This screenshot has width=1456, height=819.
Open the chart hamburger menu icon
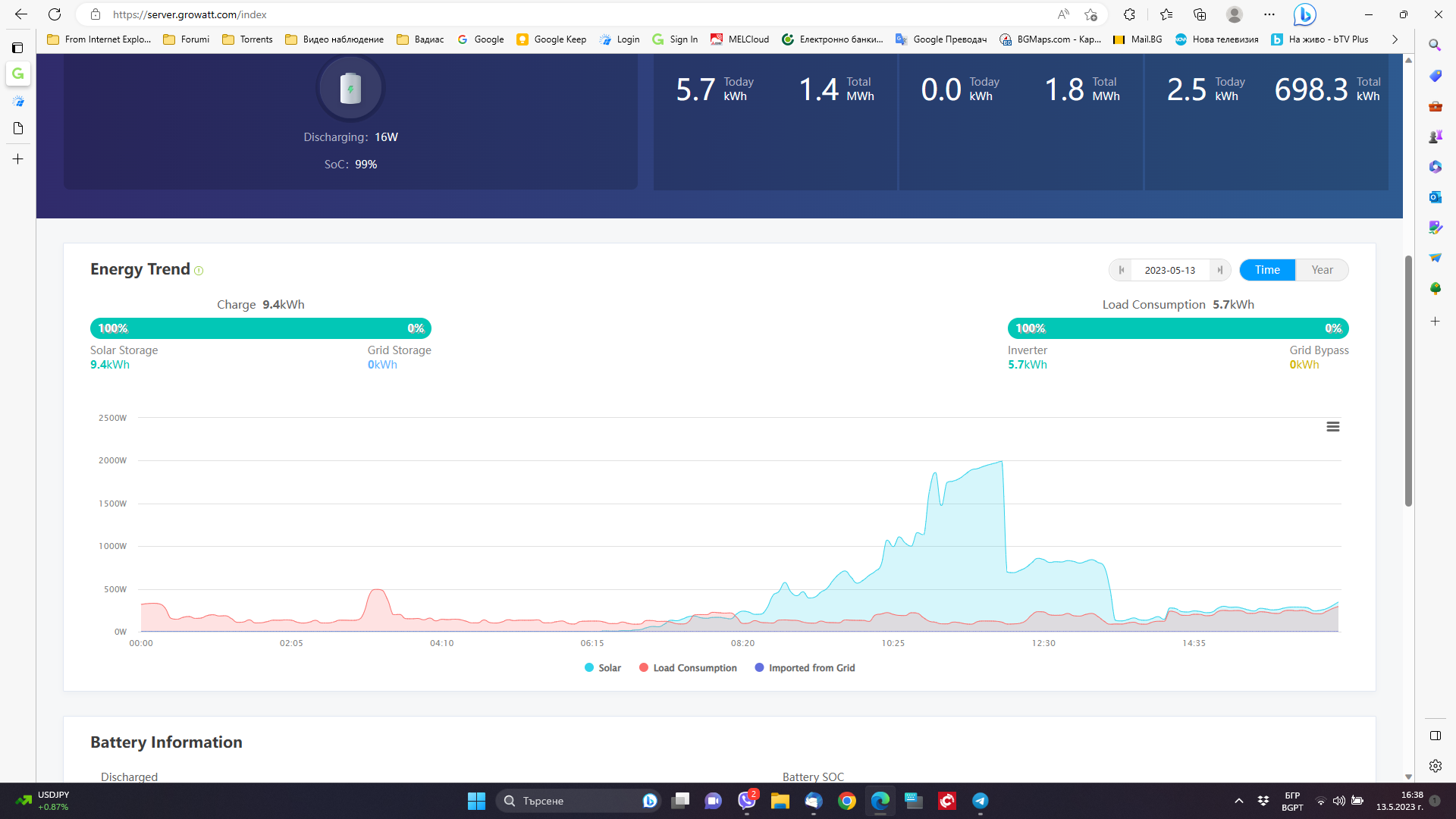(x=1332, y=427)
